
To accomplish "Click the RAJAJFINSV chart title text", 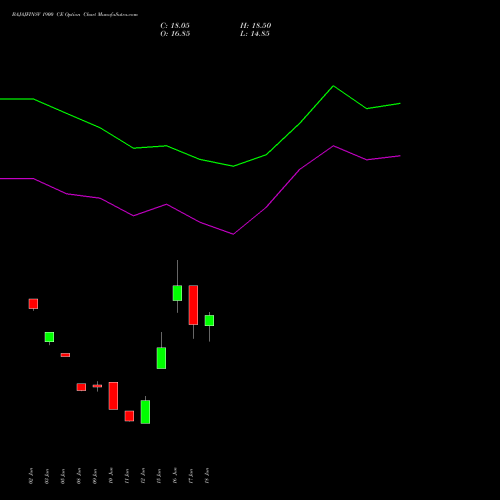I will [x=75, y=15].
